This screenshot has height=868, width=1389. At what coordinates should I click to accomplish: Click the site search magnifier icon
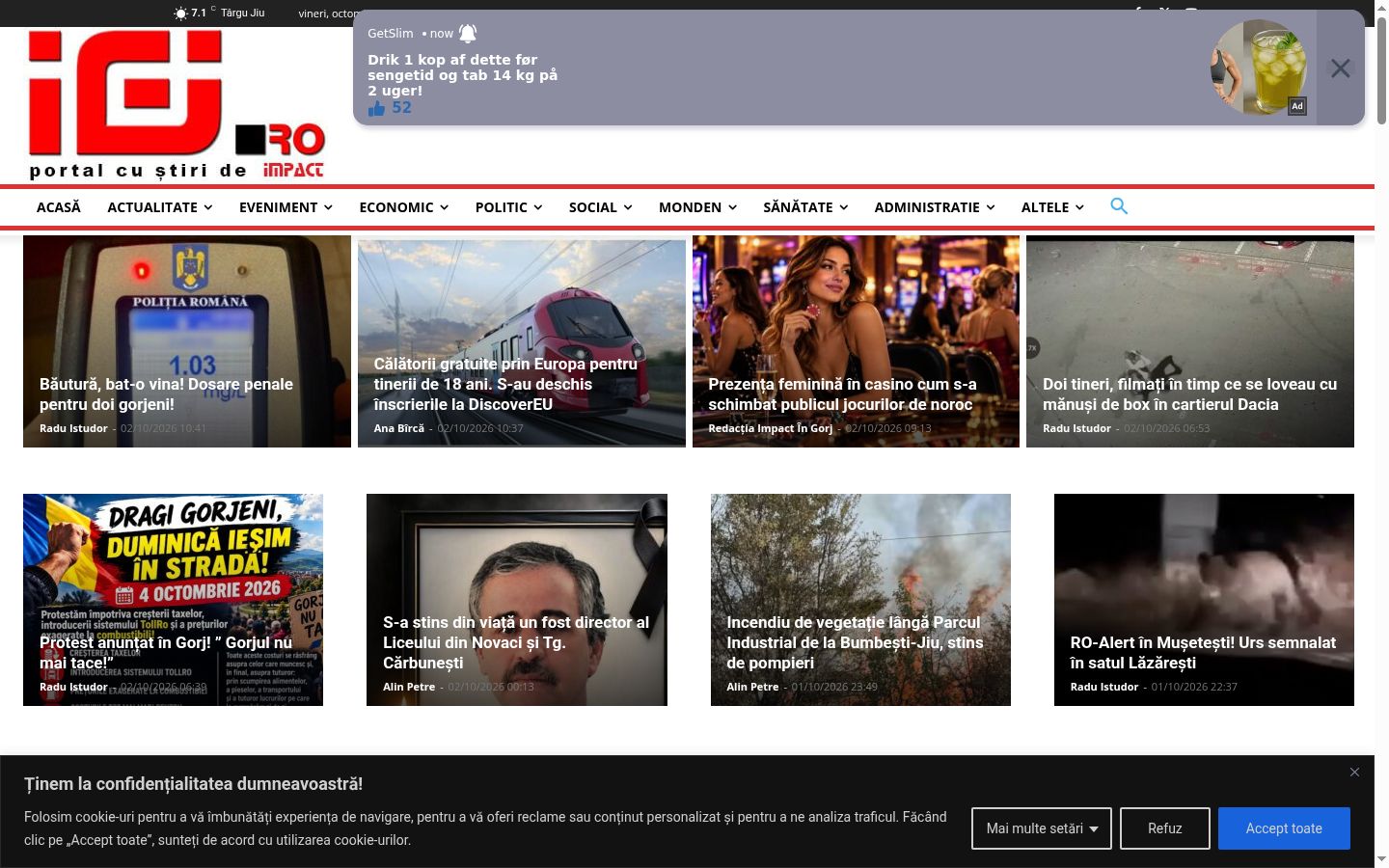point(1119,206)
